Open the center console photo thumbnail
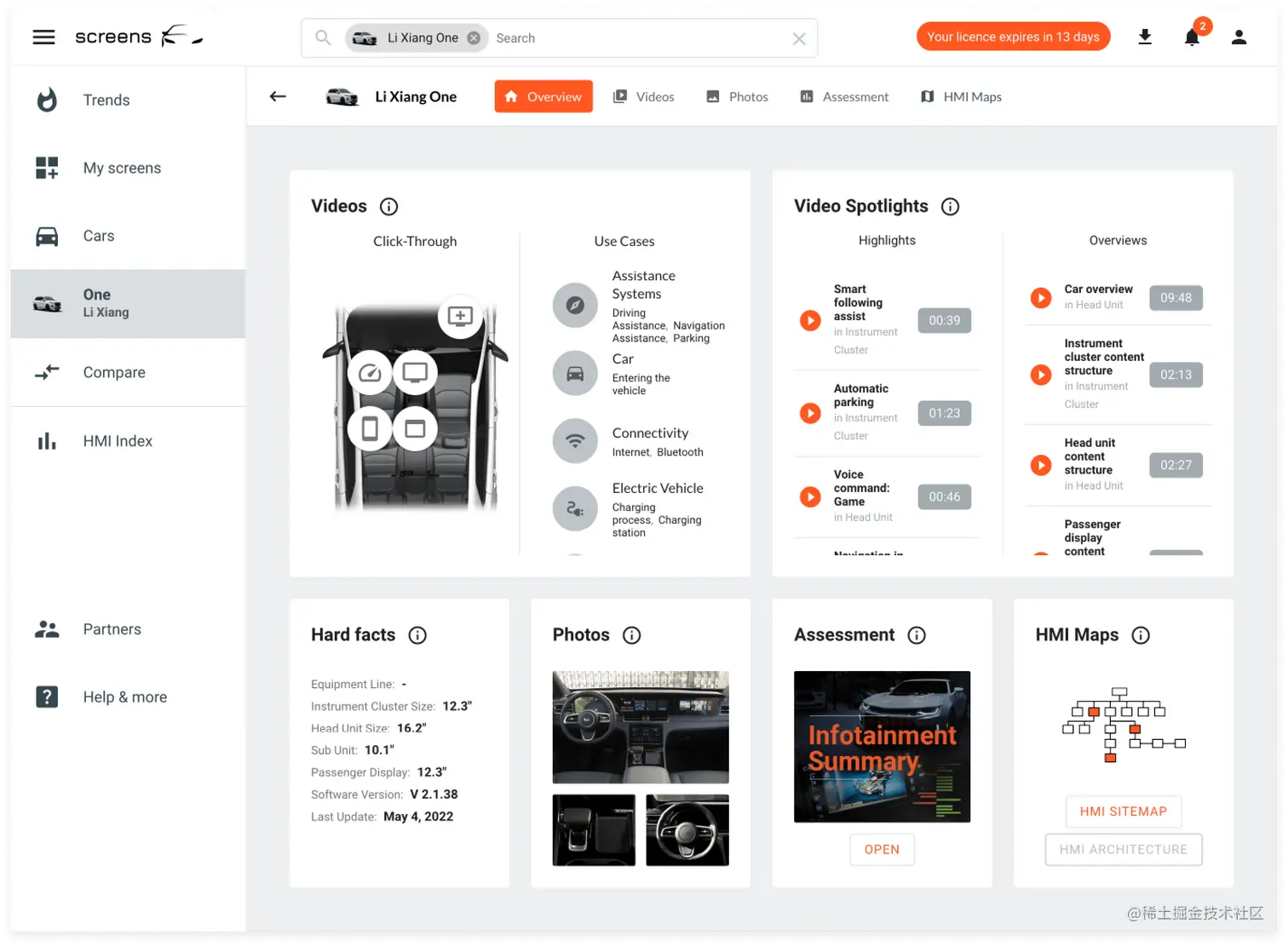The image size is (1288, 946). point(594,830)
